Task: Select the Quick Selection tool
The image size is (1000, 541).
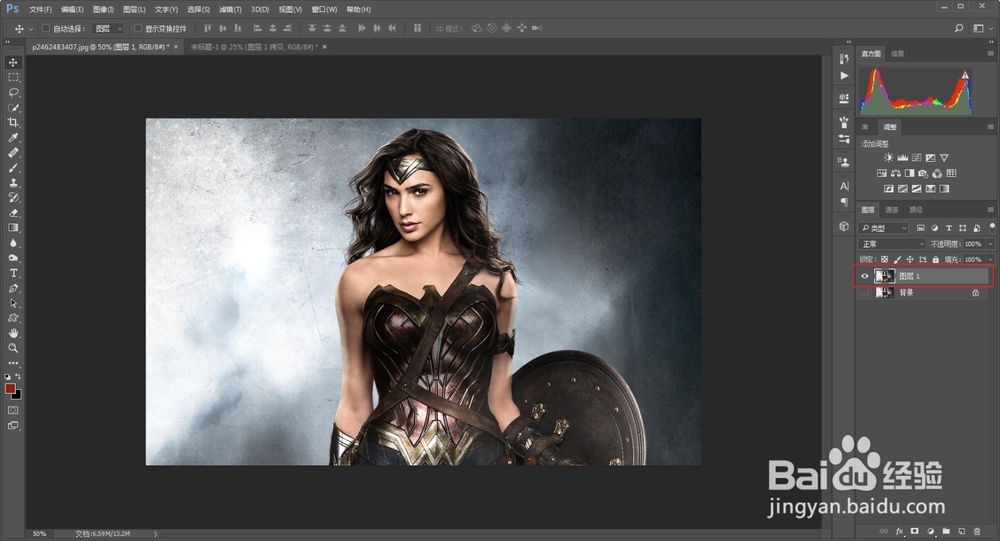Action: 13,107
